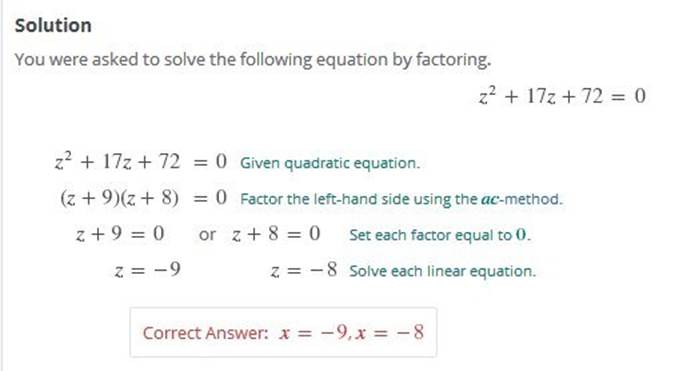Viewport: 675px width, 371px height.
Task: Click x = −8 in the answer box
Action: point(390,333)
